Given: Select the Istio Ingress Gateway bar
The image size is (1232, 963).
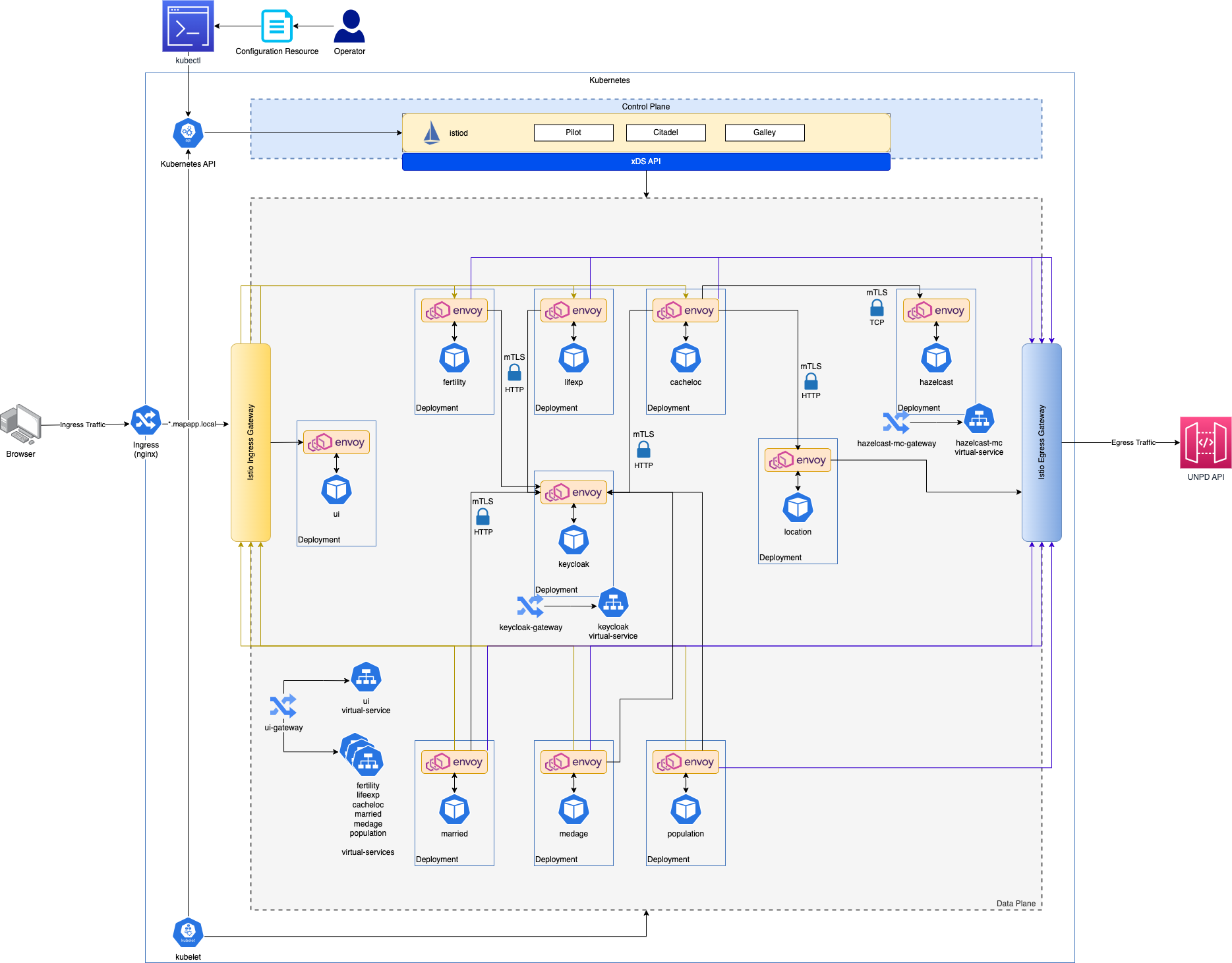Looking at the screenshot, I should (x=250, y=442).
